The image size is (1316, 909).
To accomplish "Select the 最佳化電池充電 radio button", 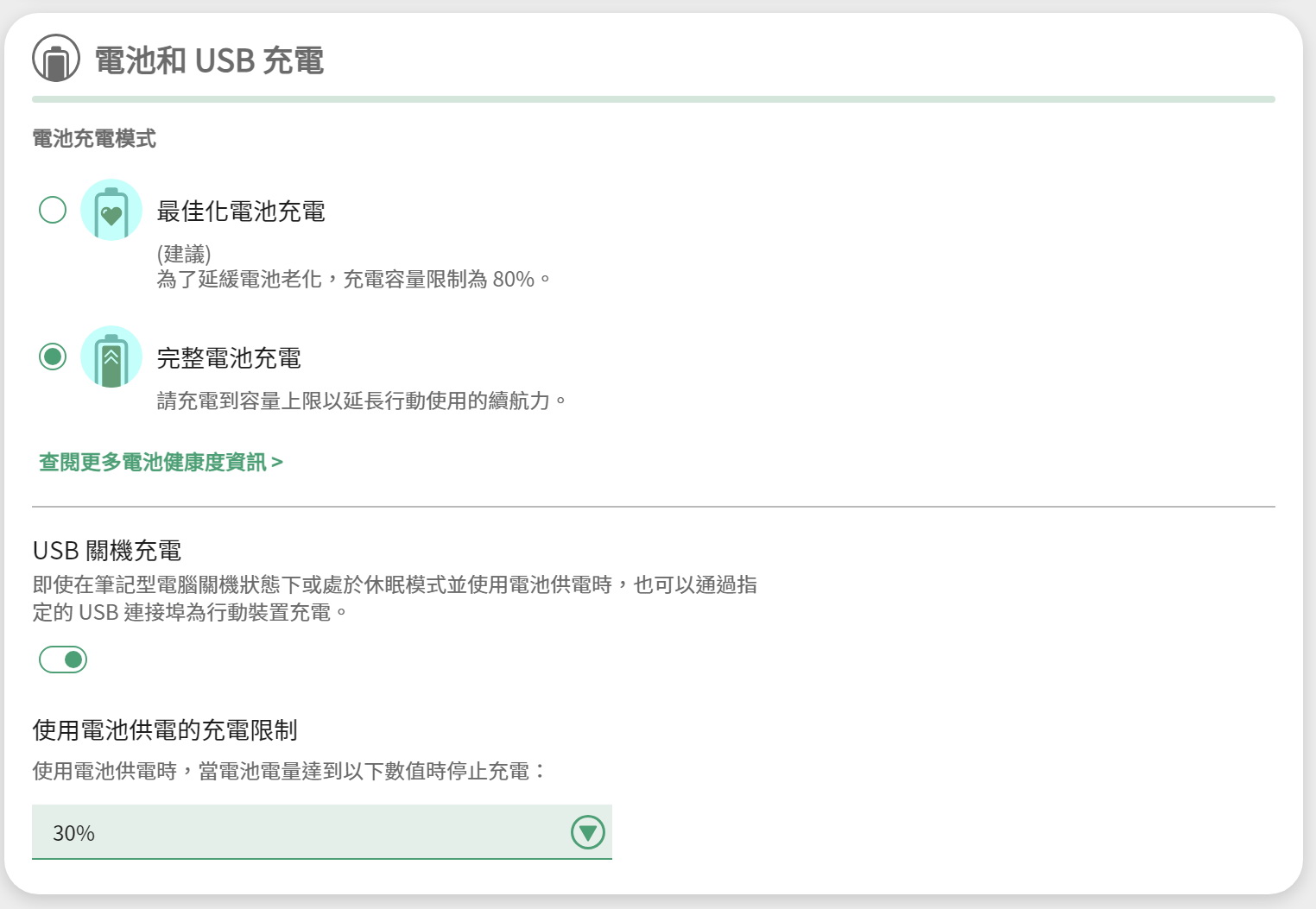I will pos(53,210).
